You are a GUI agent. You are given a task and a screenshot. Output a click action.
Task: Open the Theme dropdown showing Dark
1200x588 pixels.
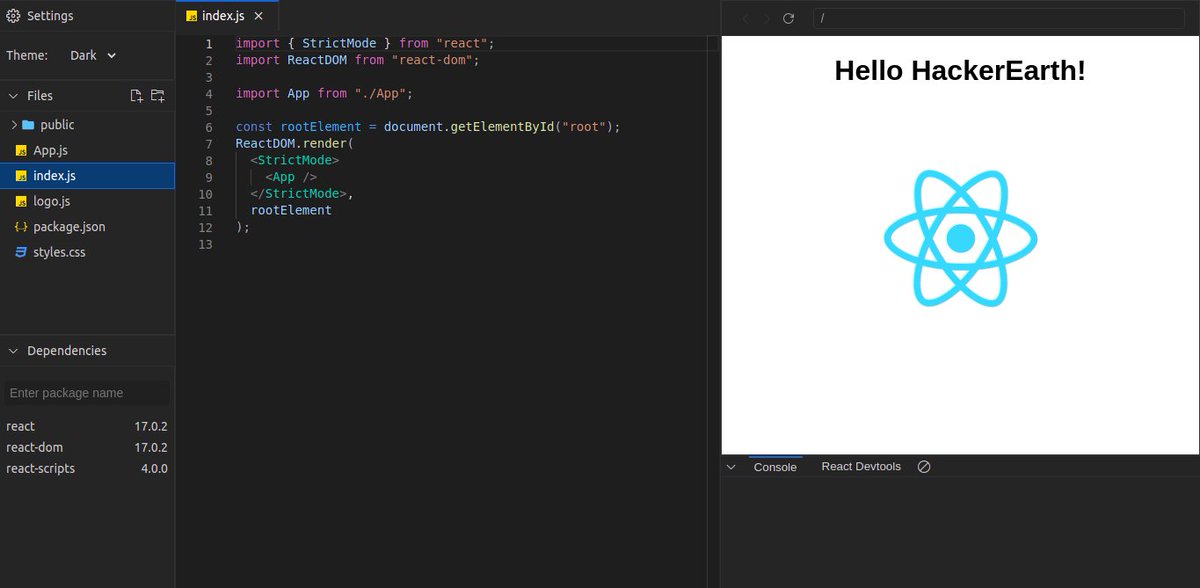93,55
